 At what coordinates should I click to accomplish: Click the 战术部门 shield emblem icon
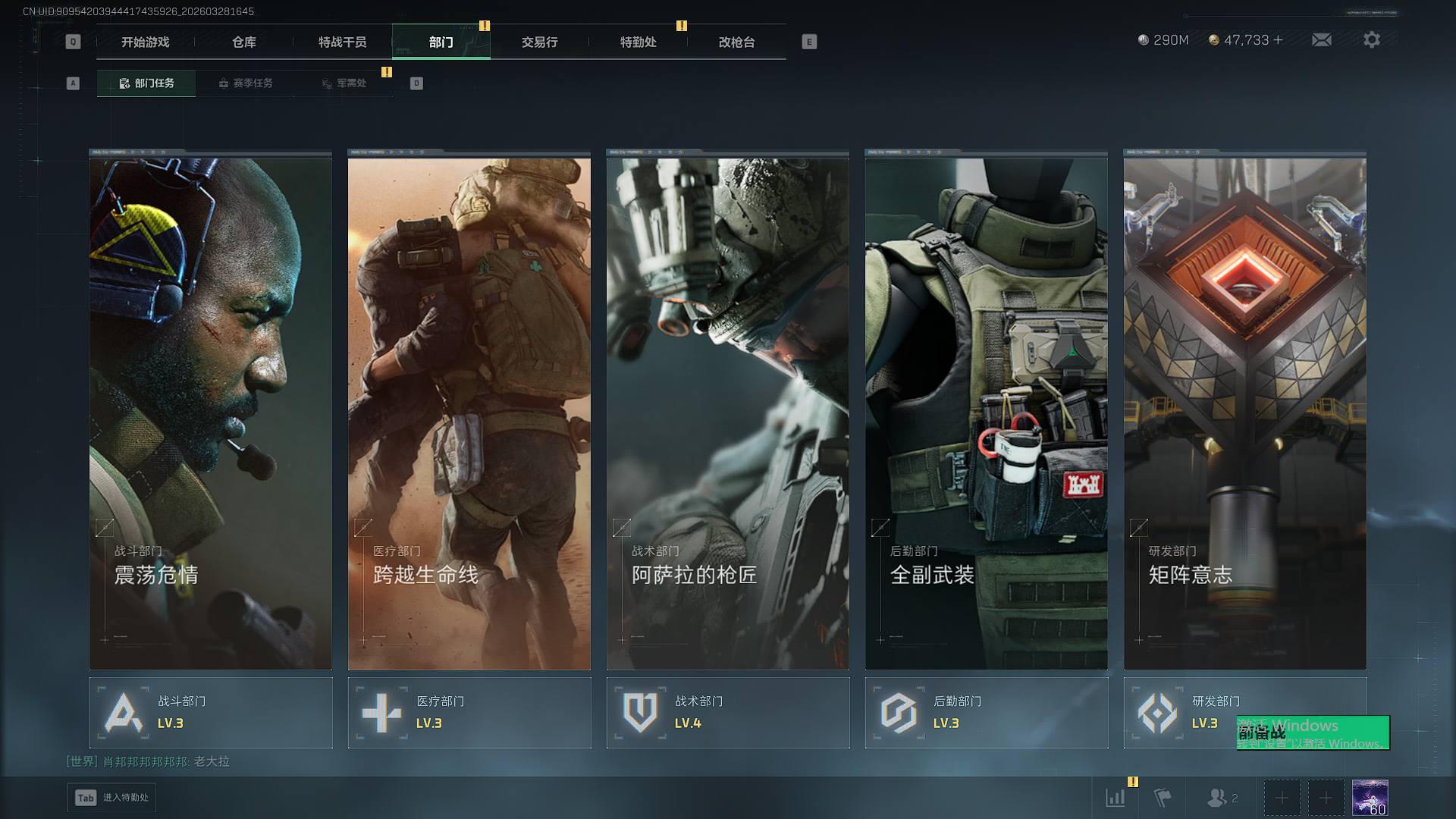point(640,713)
